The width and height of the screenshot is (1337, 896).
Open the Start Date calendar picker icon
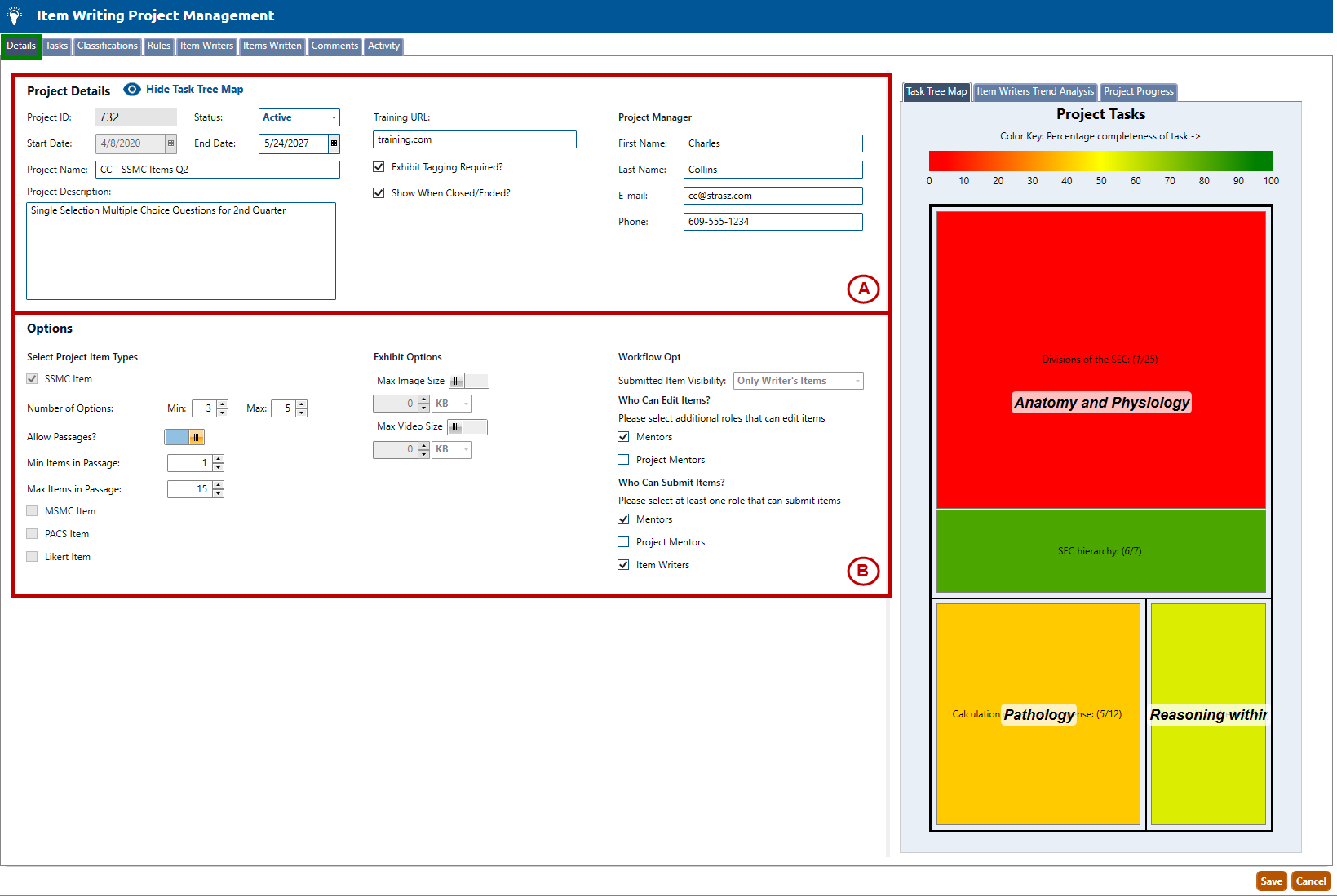click(170, 143)
